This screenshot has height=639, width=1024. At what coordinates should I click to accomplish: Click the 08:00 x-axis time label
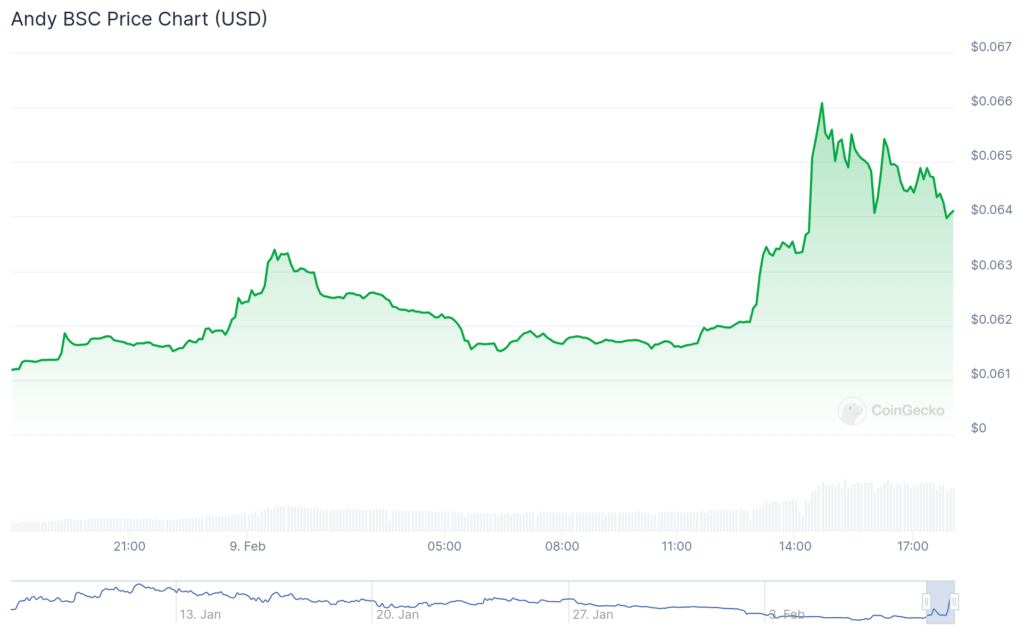(x=562, y=546)
